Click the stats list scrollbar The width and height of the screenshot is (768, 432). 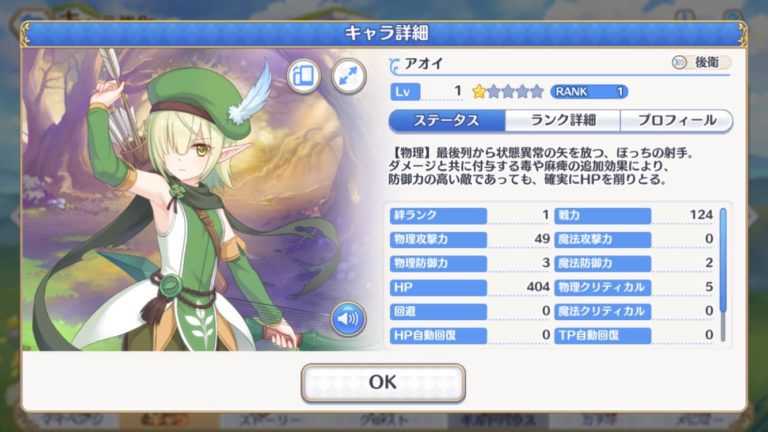point(723,274)
